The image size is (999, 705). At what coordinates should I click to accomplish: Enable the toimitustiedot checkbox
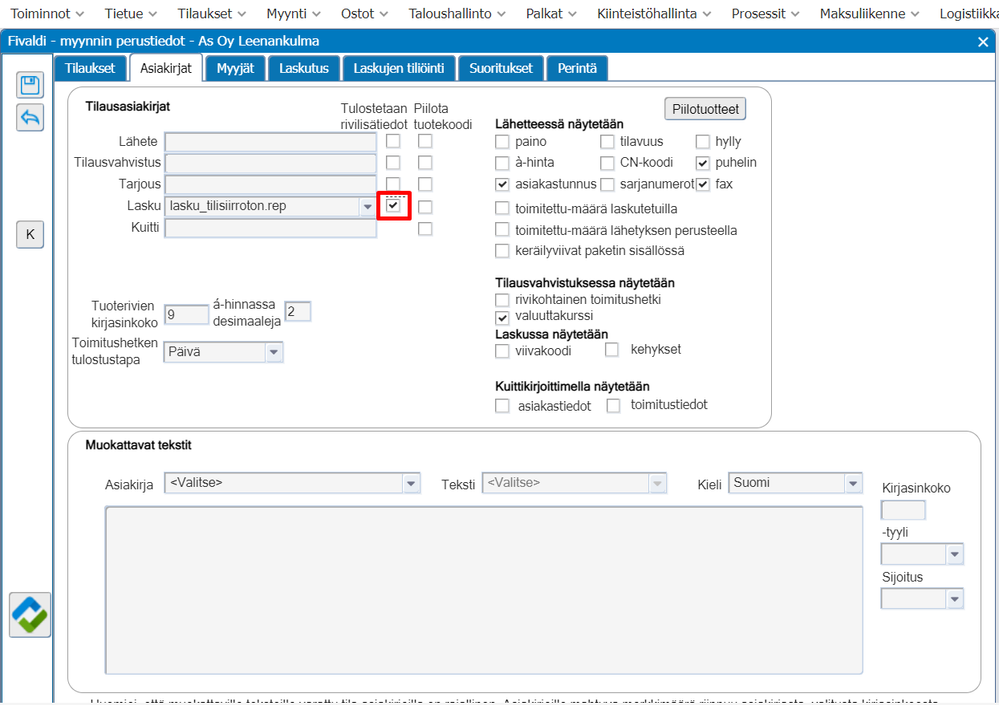pyautogui.click(x=613, y=406)
